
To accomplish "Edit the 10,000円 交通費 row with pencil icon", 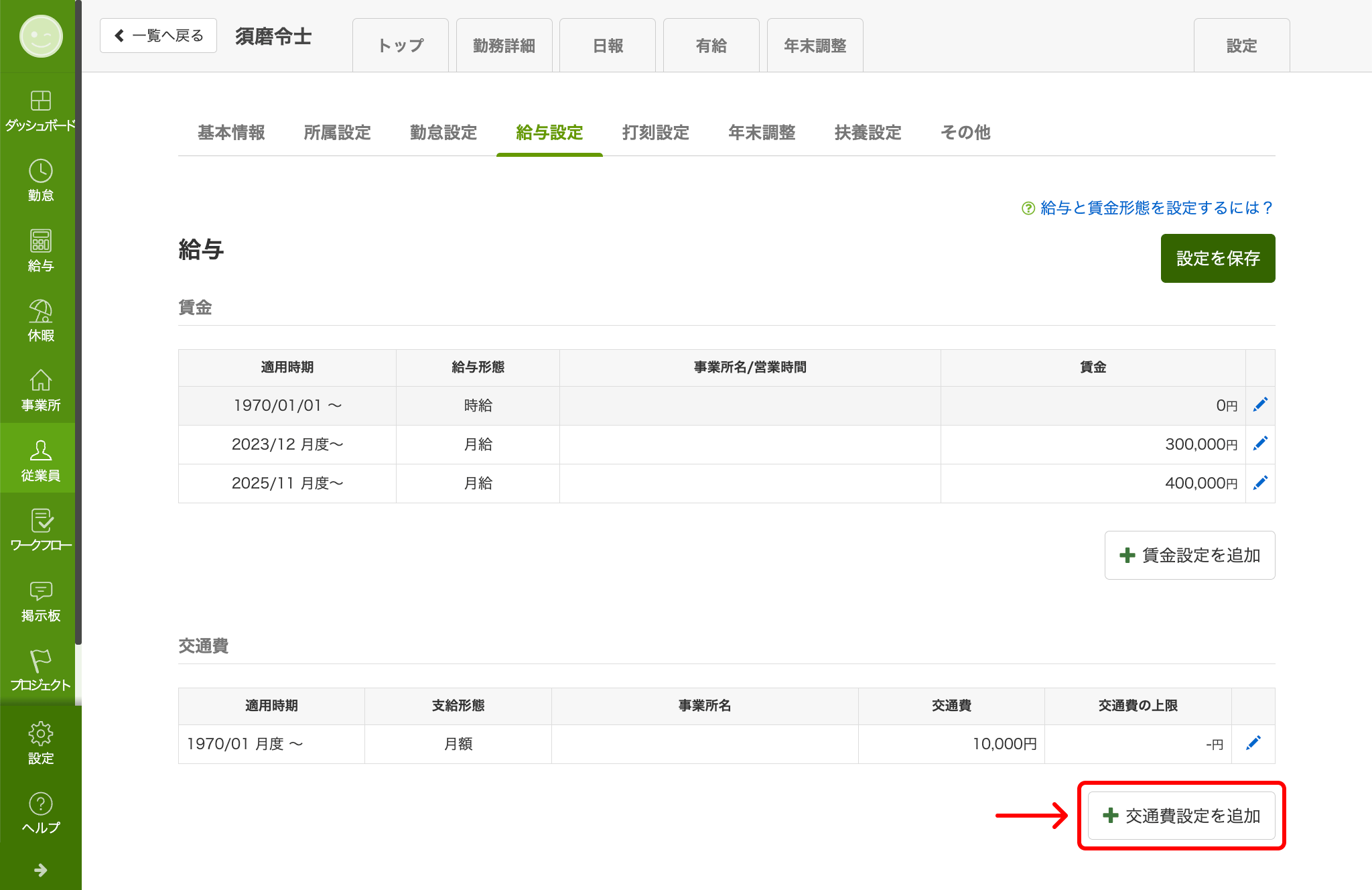I will [x=1253, y=743].
